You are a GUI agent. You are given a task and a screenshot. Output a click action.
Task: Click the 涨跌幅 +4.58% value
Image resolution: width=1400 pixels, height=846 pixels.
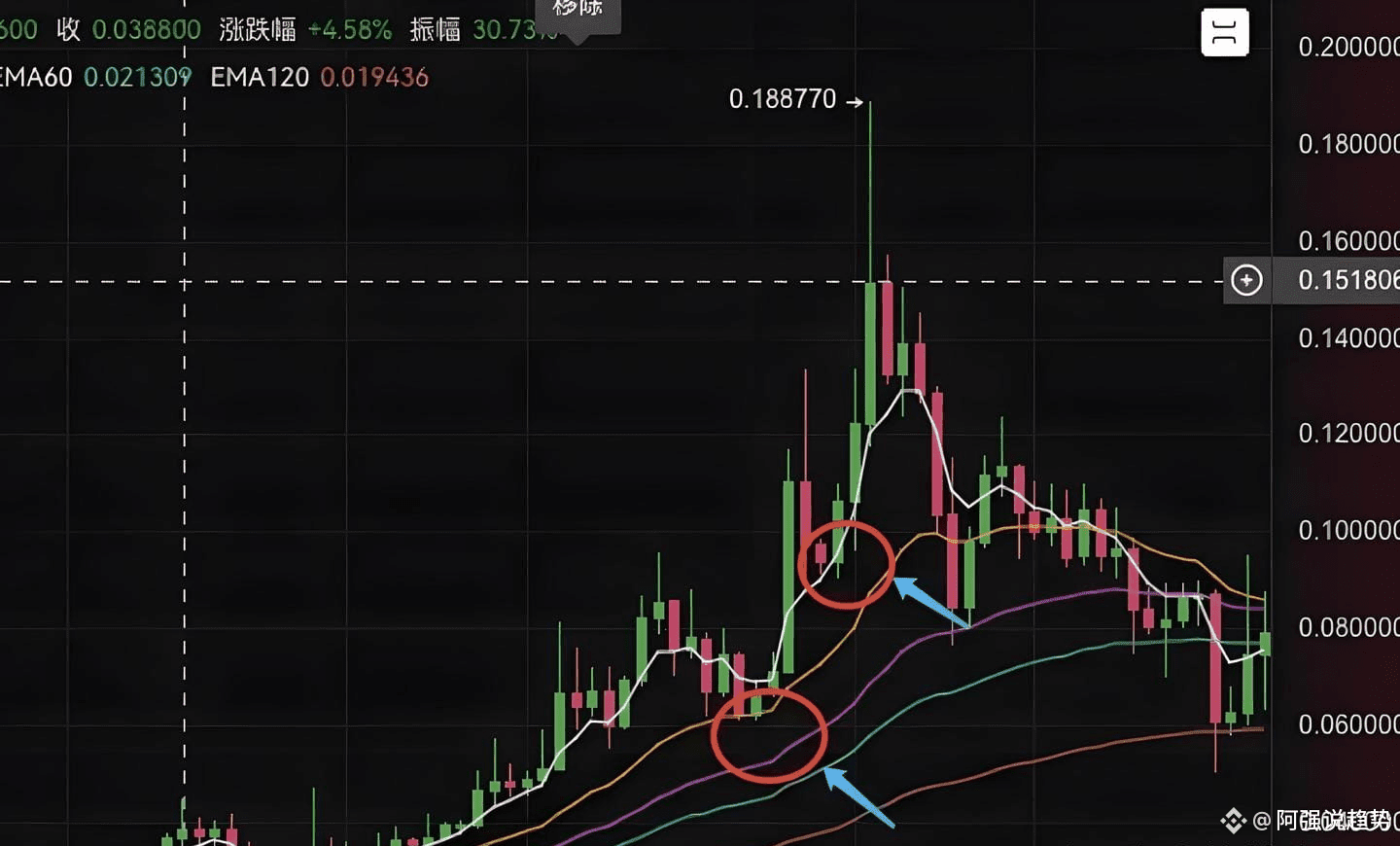305,30
